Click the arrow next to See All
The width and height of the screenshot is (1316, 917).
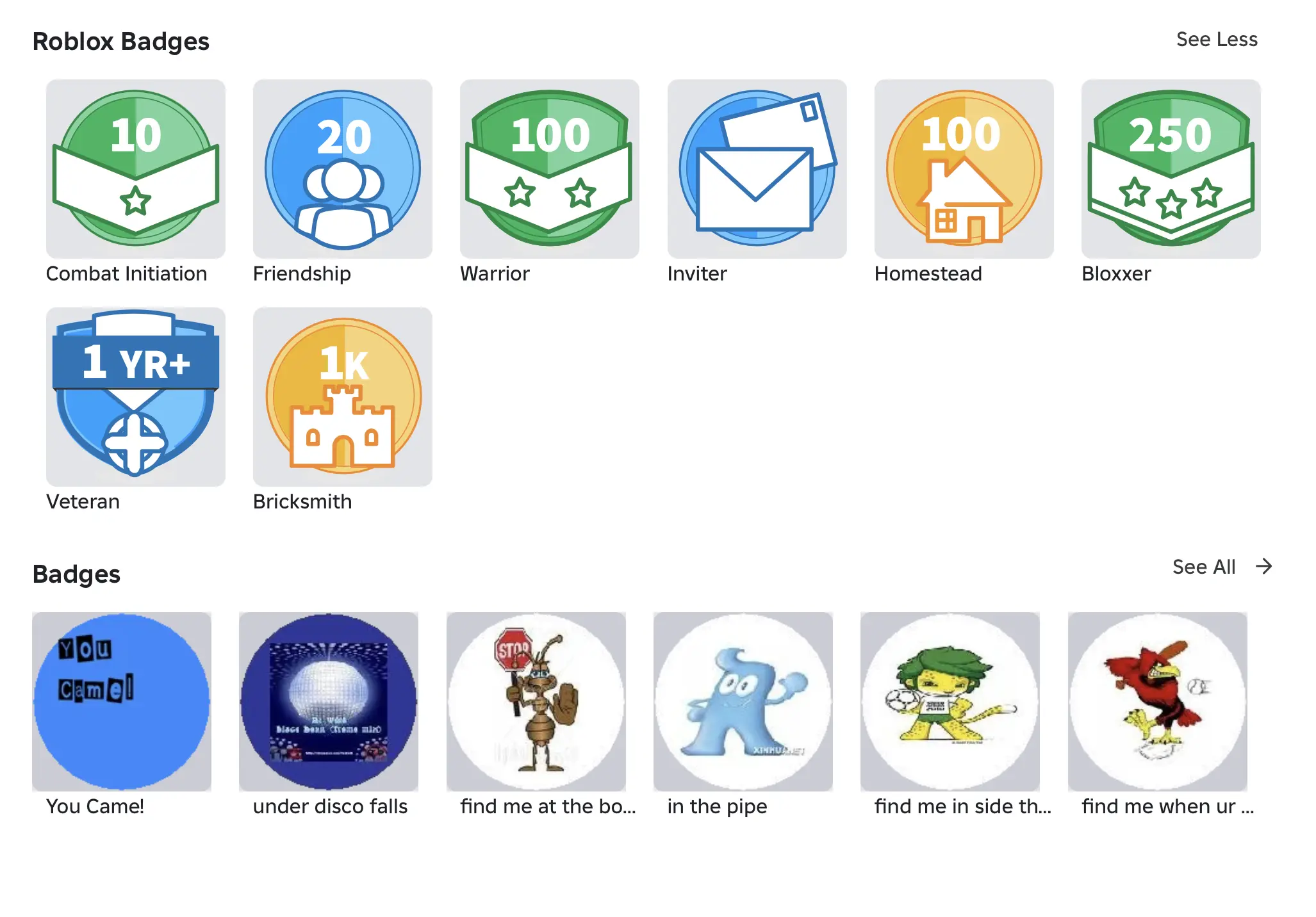[x=1263, y=566]
